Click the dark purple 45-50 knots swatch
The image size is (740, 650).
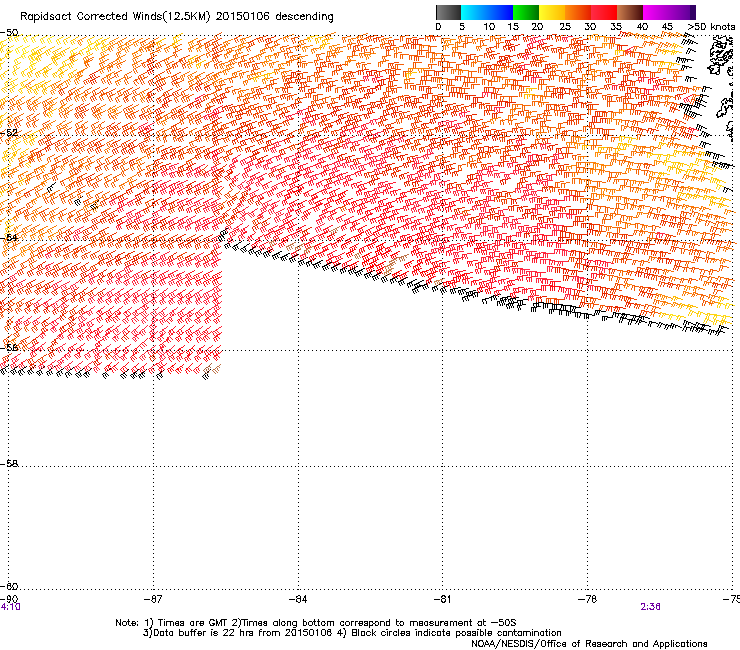click(x=682, y=12)
